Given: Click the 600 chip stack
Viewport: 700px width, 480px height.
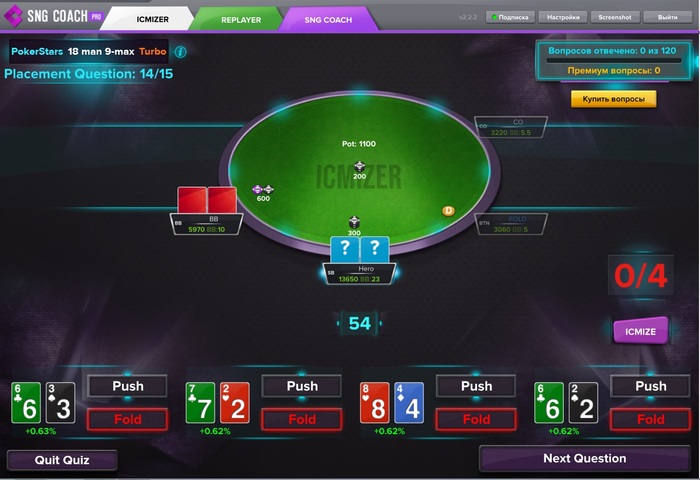Looking at the screenshot, I should [263, 193].
